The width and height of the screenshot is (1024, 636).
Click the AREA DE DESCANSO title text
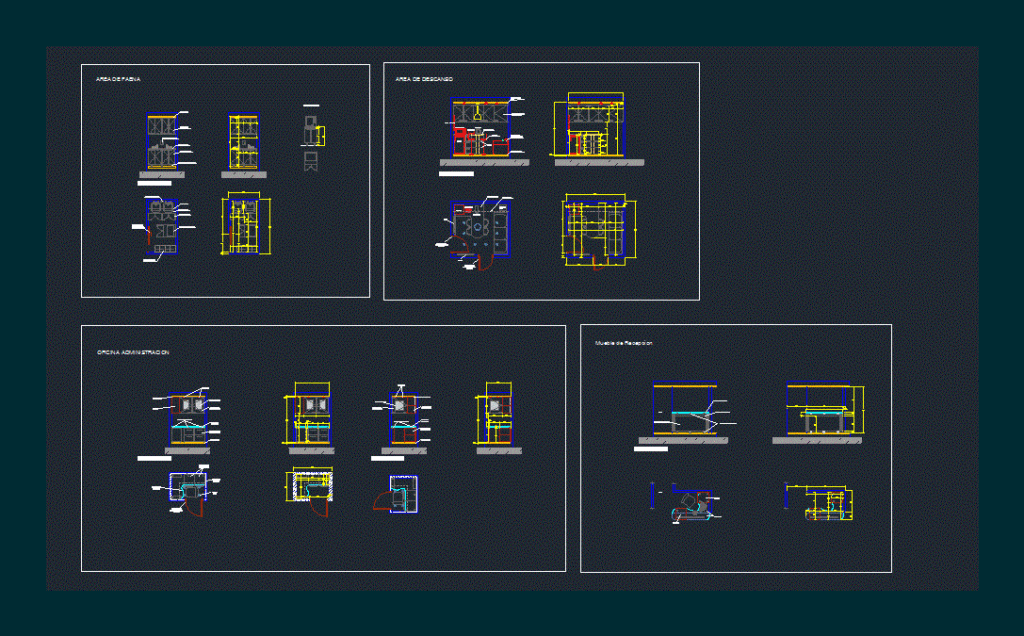coord(424,79)
